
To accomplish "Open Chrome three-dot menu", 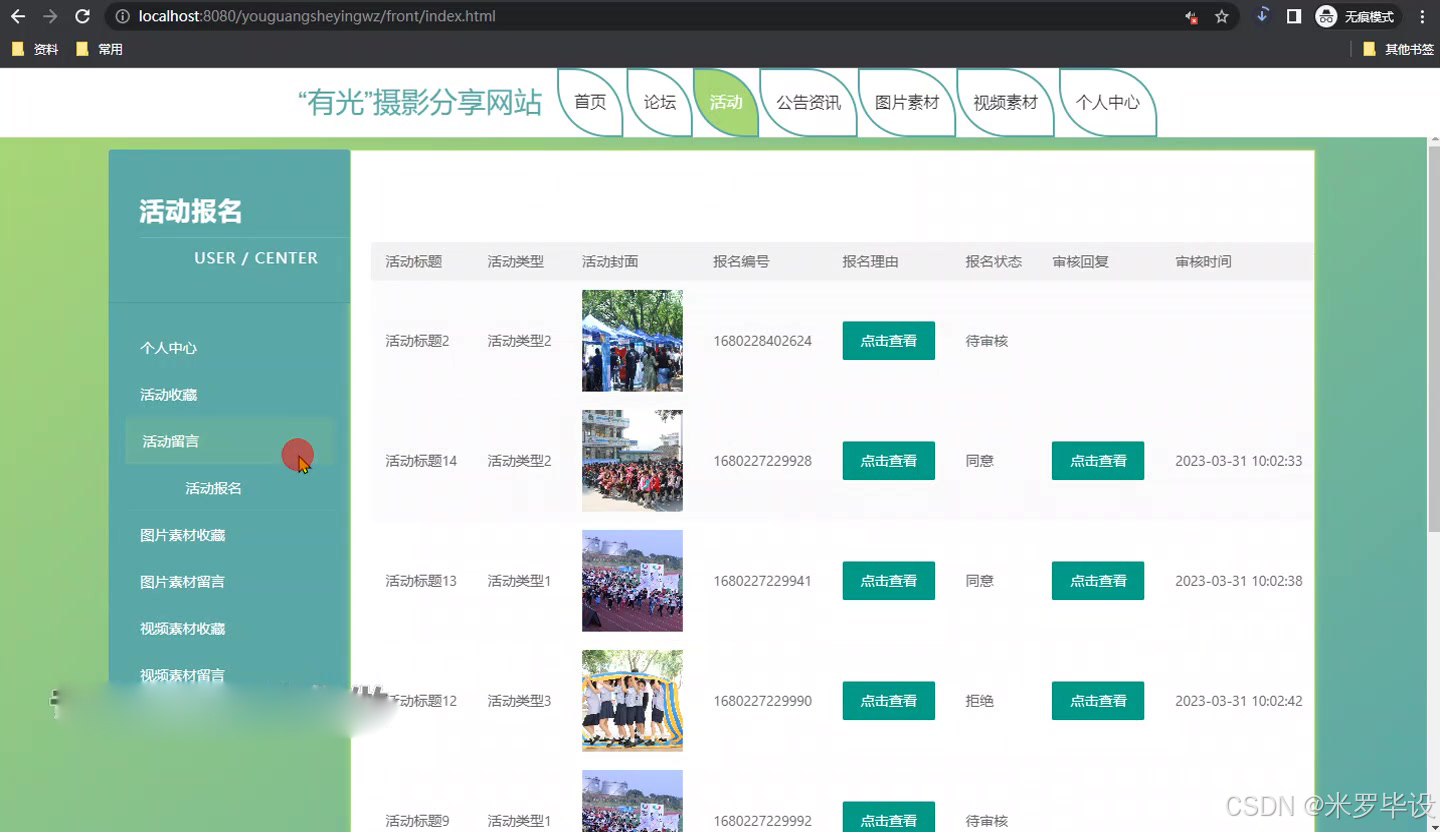I will tap(1422, 16).
